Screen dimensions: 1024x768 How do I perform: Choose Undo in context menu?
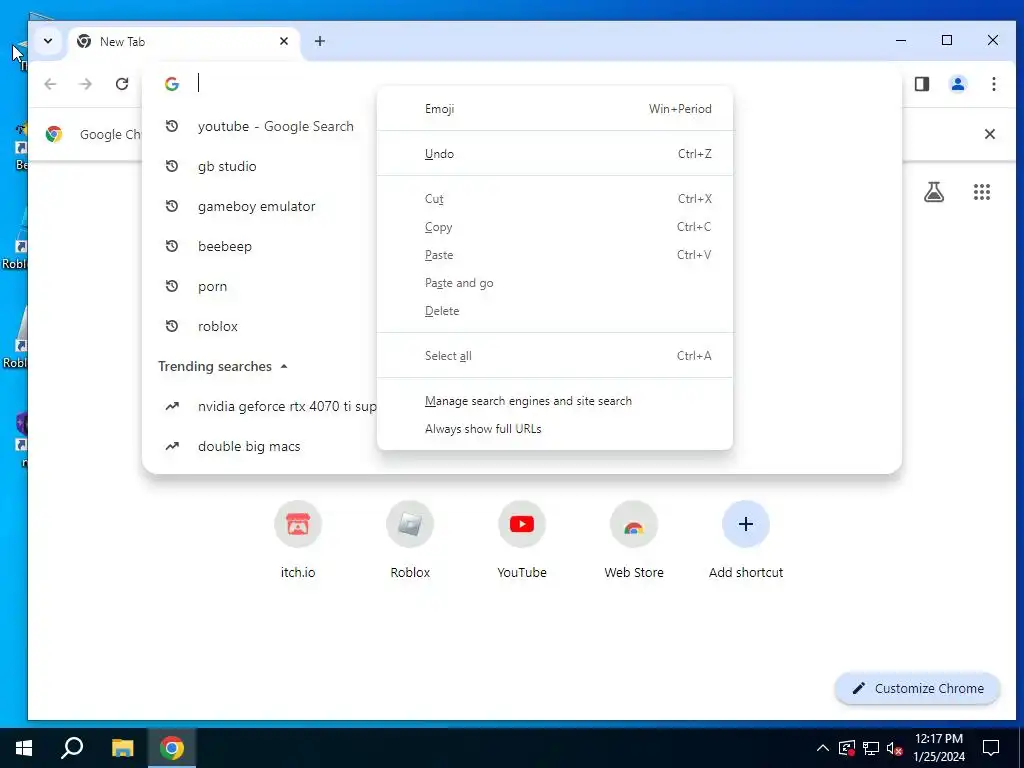click(x=554, y=154)
